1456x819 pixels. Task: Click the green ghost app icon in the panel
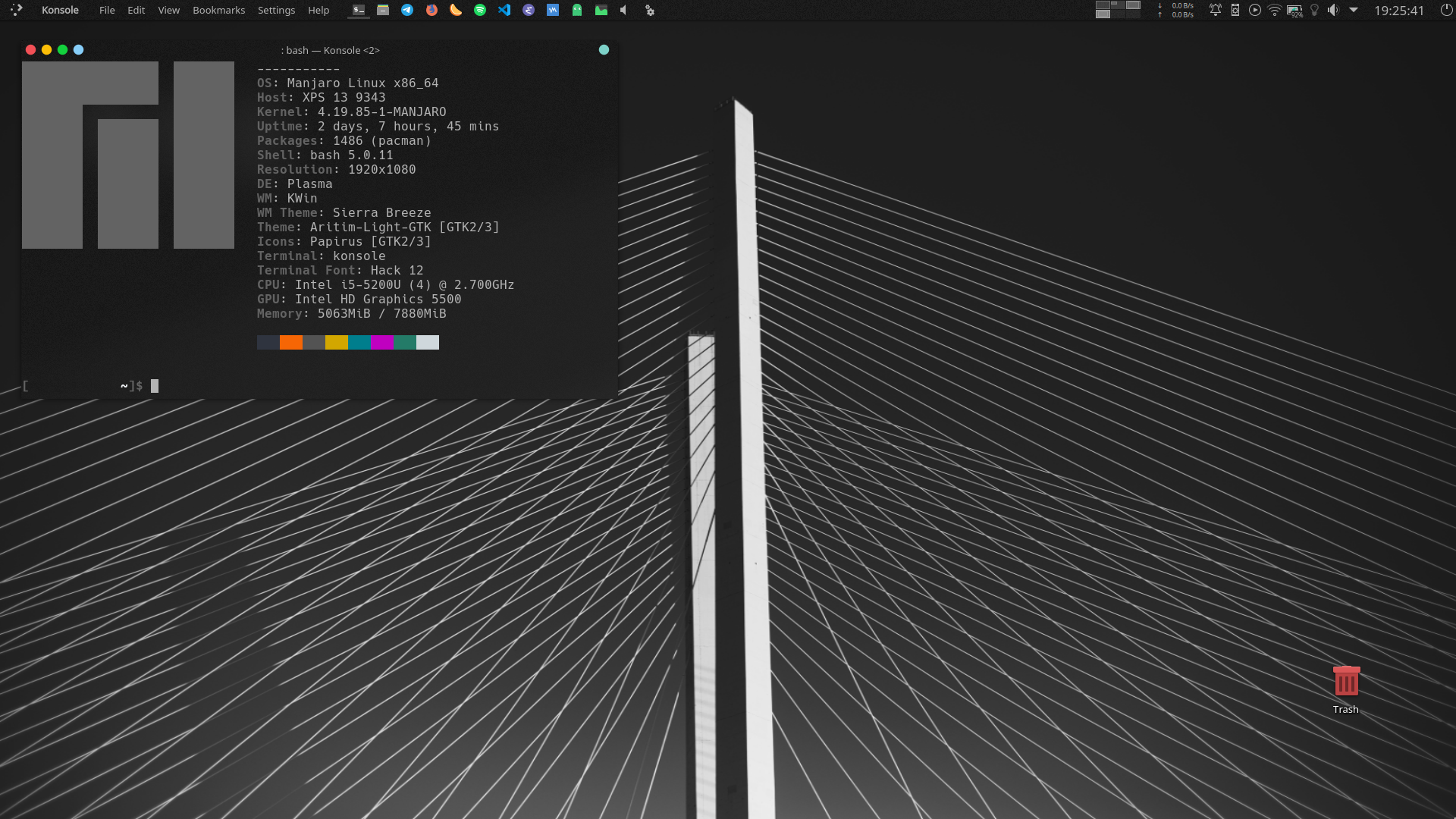tap(577, 10)
